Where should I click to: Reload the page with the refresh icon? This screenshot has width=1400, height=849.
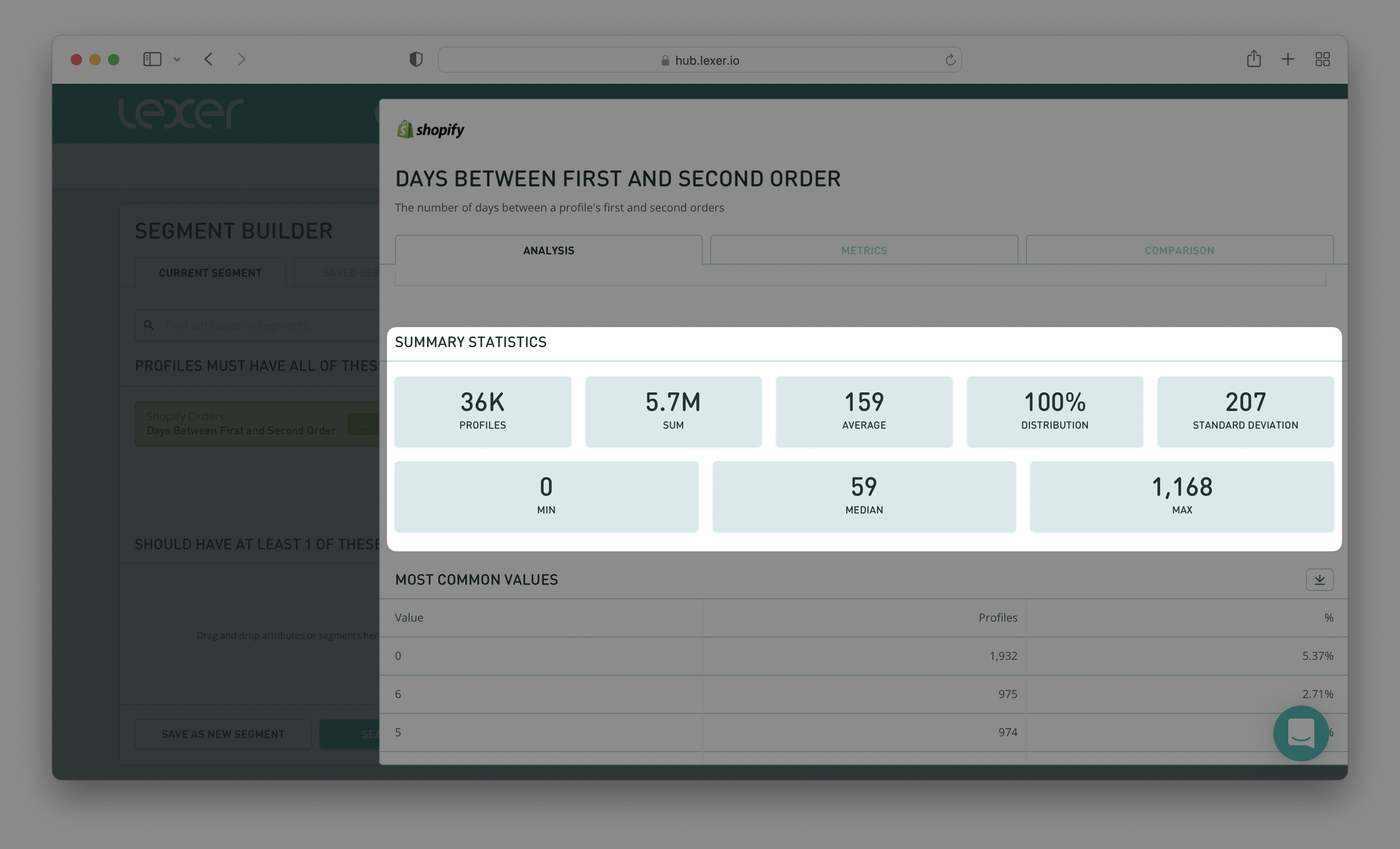950,60
